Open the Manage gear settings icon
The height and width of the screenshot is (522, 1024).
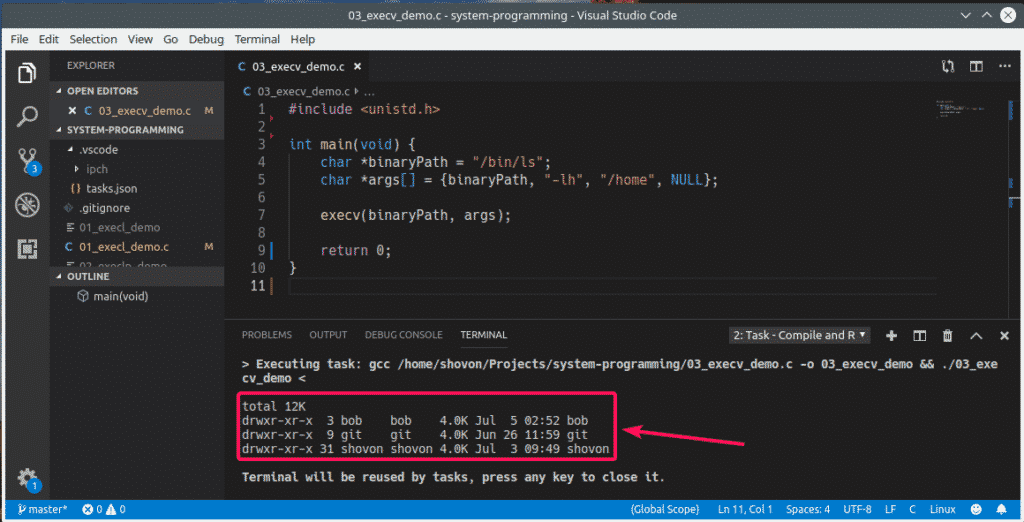[x=27, y=478]
